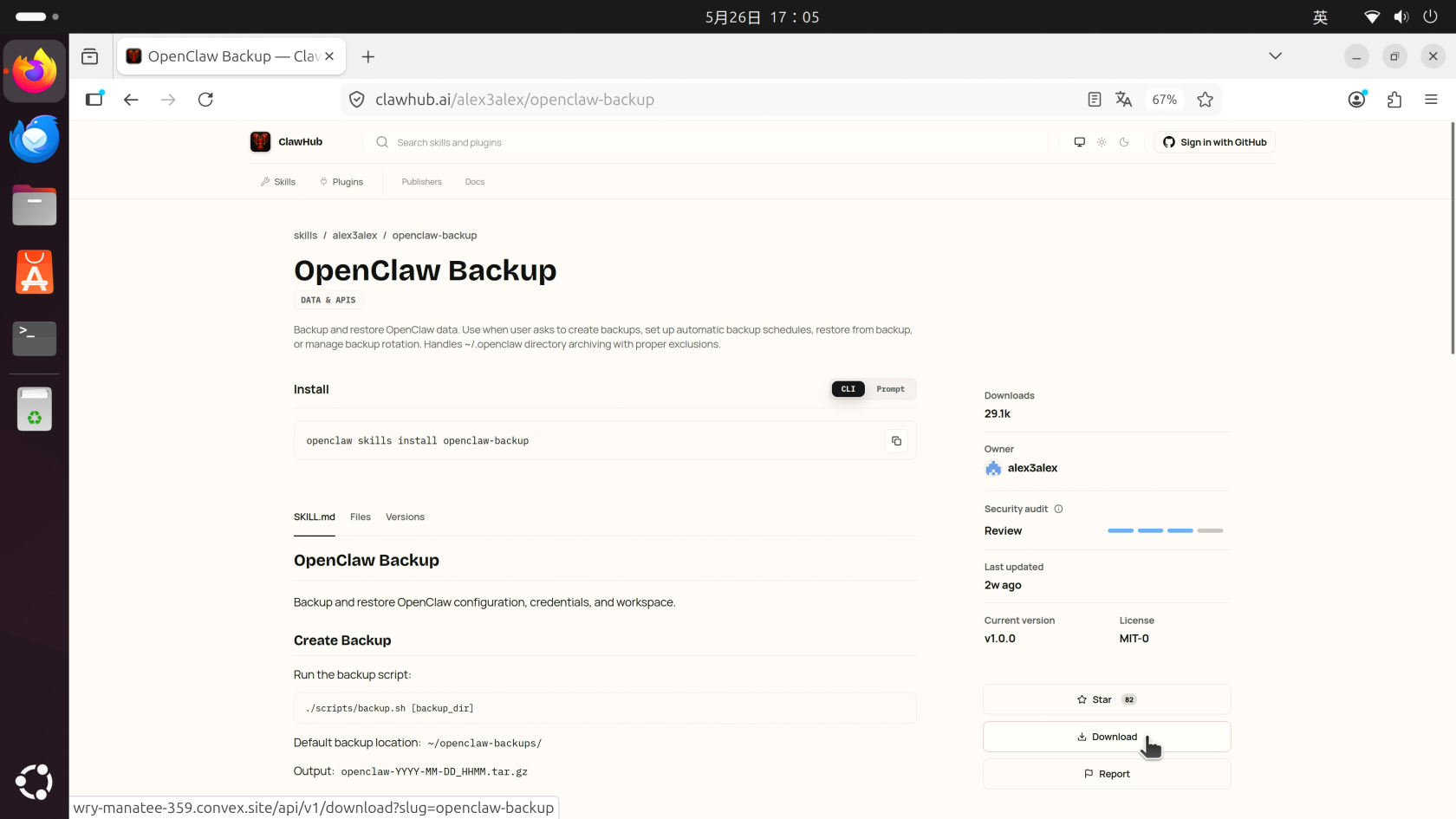Open a new browser tab
The height and width of the screenshot is (819, 1456).
pyautogui.click(x=368, y=56)
